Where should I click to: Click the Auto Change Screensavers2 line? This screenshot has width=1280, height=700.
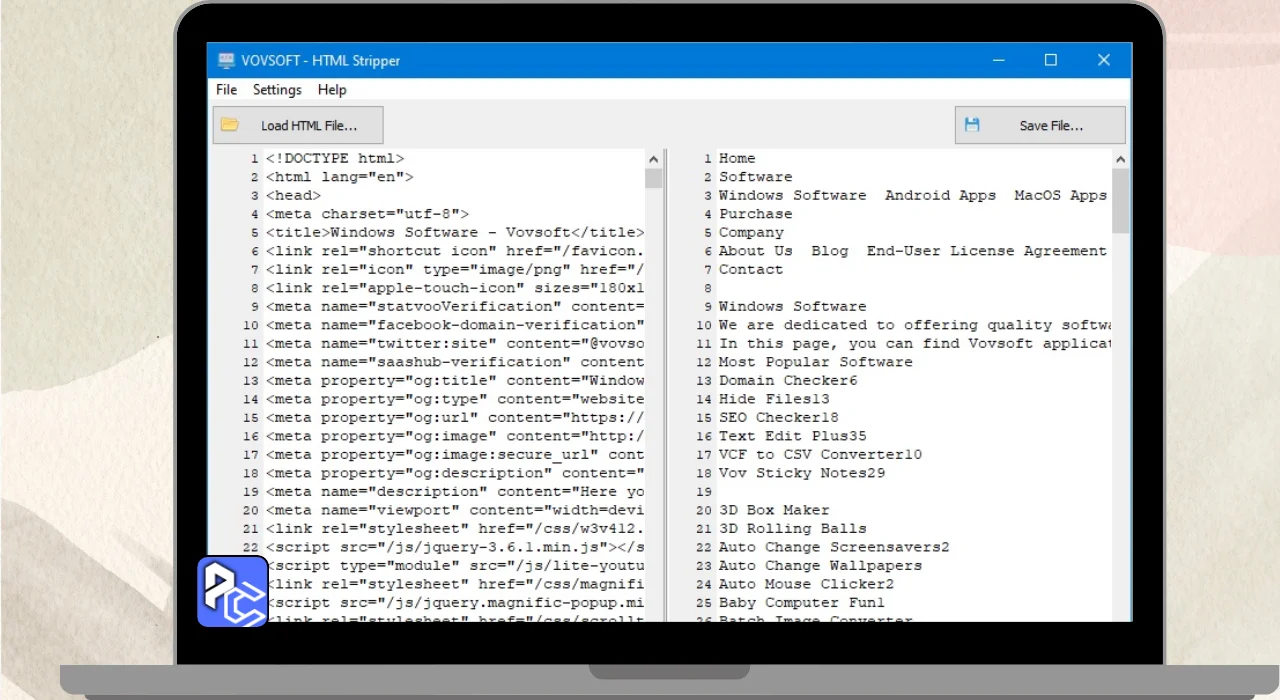(x=834, y=547)
